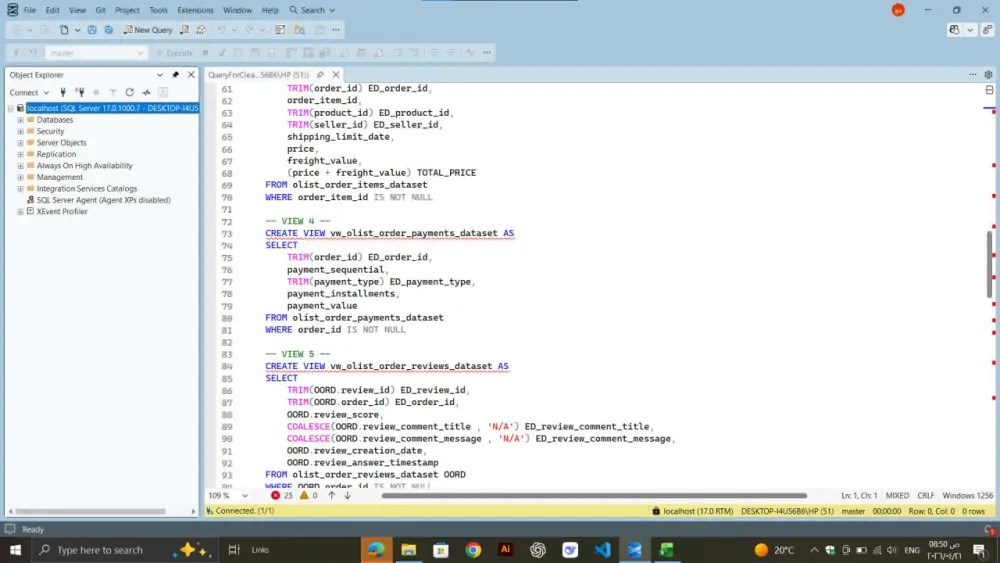Open the Git menu

tap(100, 10)
